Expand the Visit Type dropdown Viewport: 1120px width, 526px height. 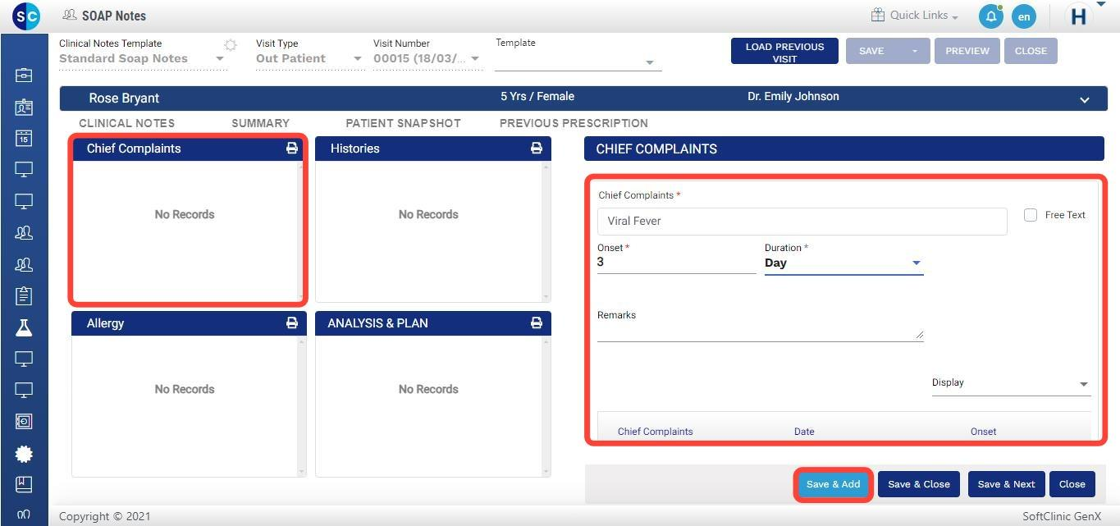pos(308,59)
